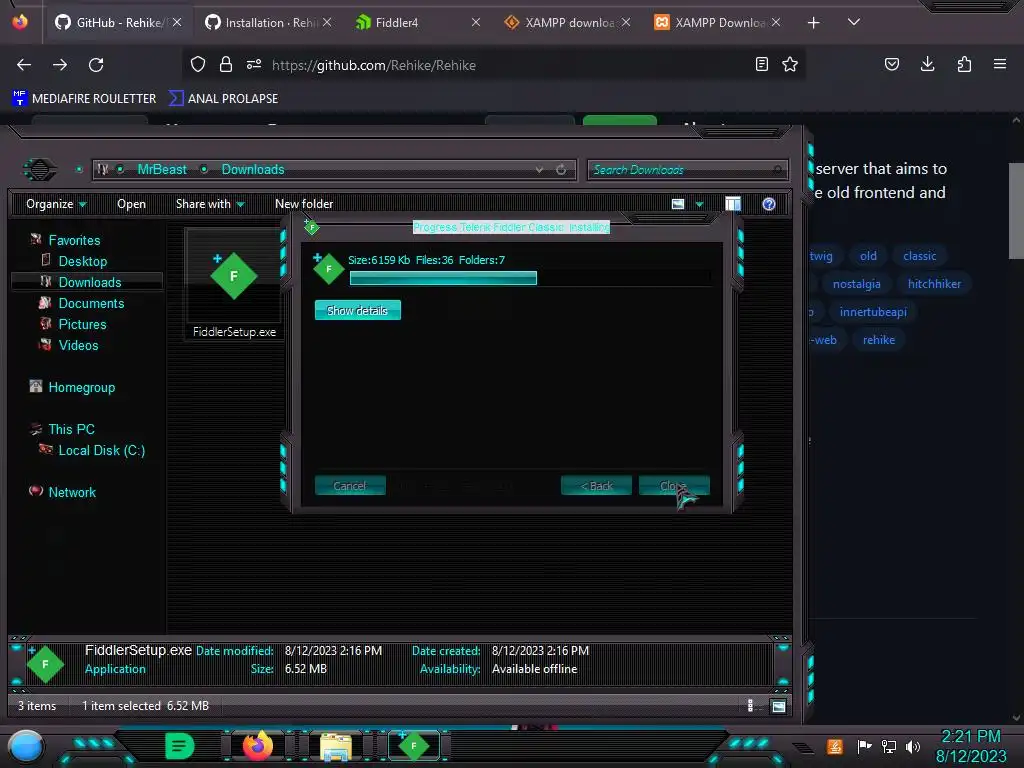Open the classic topic tag

tap(920, 256)
